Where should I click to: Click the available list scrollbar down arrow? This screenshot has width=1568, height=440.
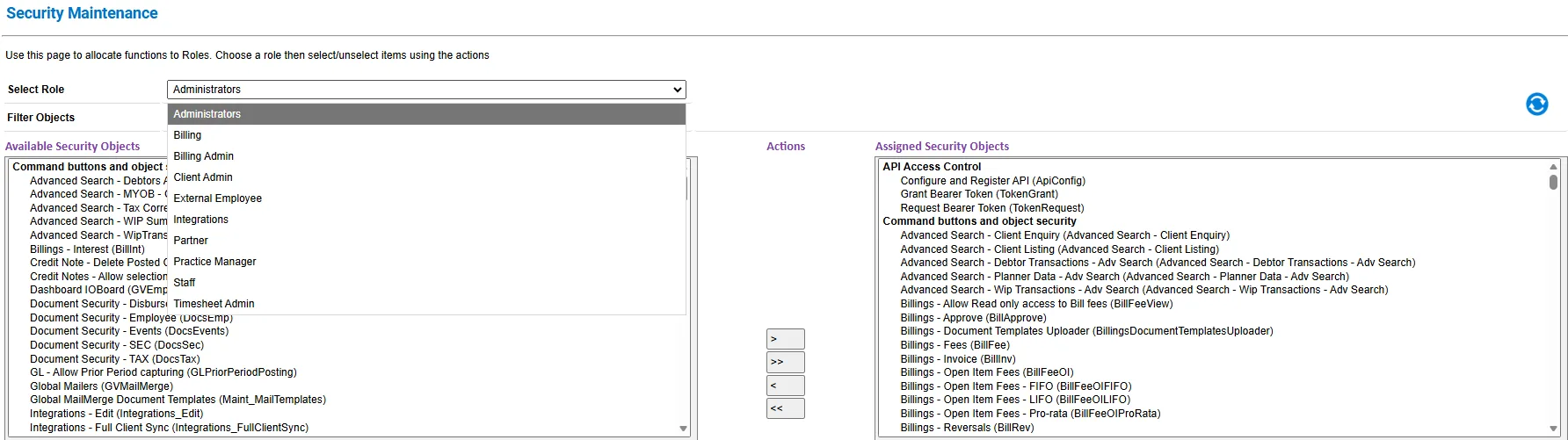(684, 429)
